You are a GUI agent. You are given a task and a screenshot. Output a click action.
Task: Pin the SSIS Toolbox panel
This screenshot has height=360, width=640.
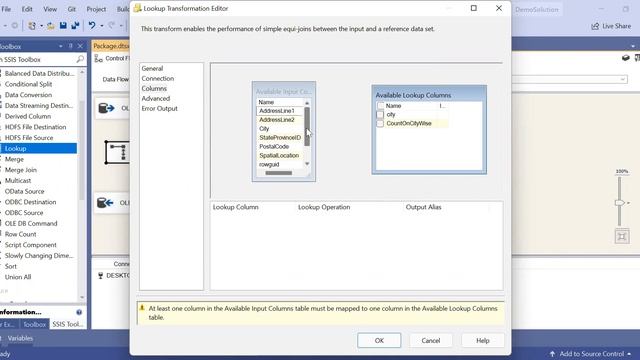[x=71, y=47]
